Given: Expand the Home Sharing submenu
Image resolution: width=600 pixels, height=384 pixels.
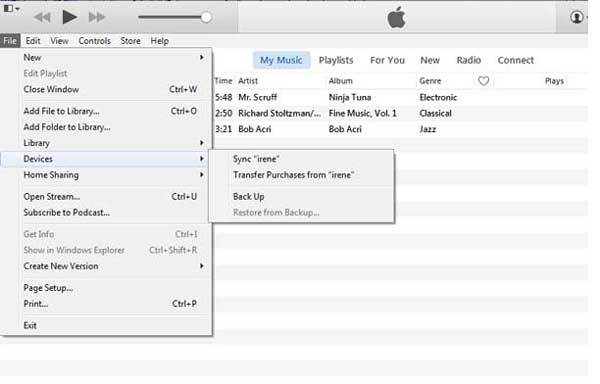Looking at the screenshot, I should point(106,175).
